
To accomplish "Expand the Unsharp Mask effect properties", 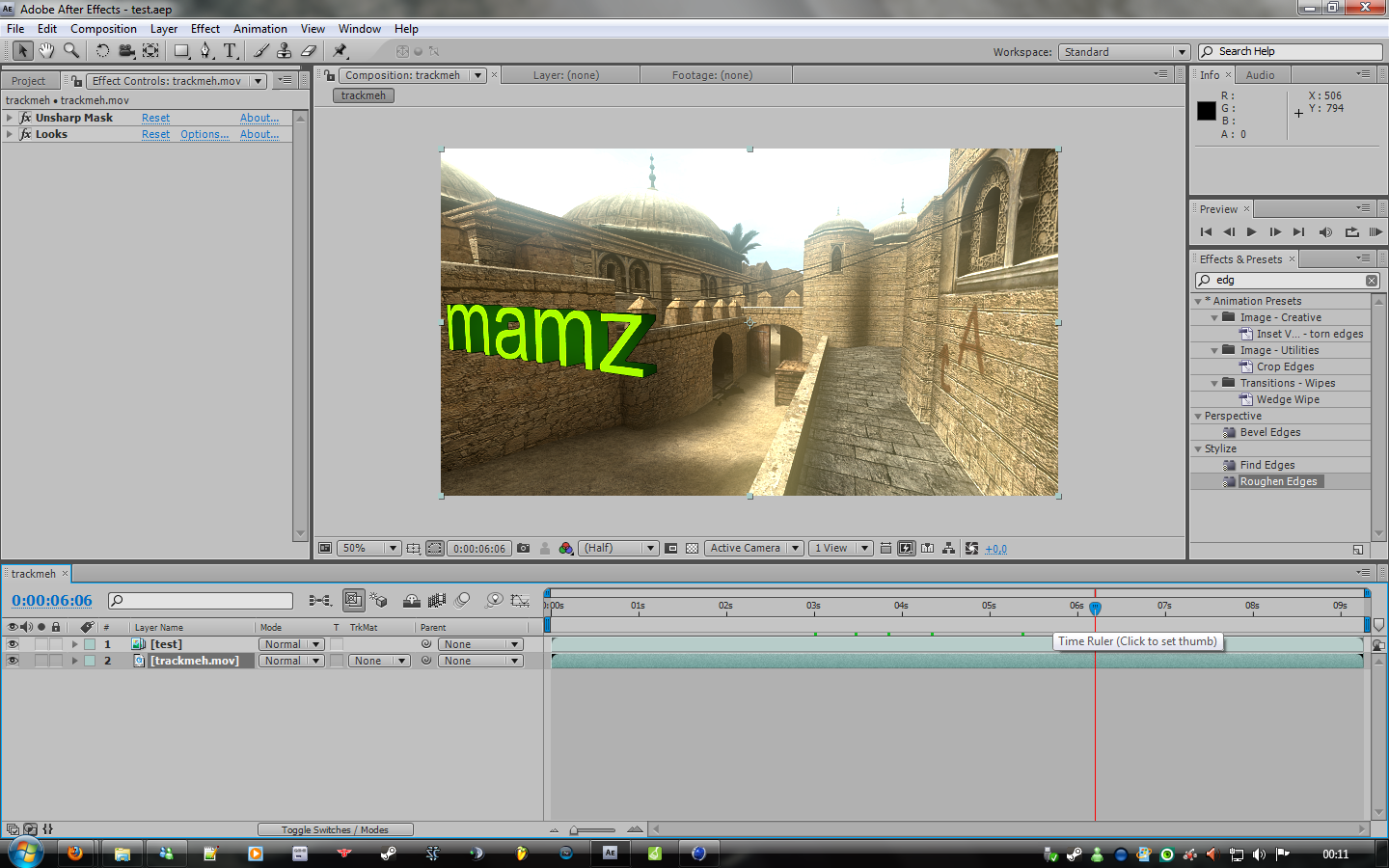I will click(x=10, y=118).
